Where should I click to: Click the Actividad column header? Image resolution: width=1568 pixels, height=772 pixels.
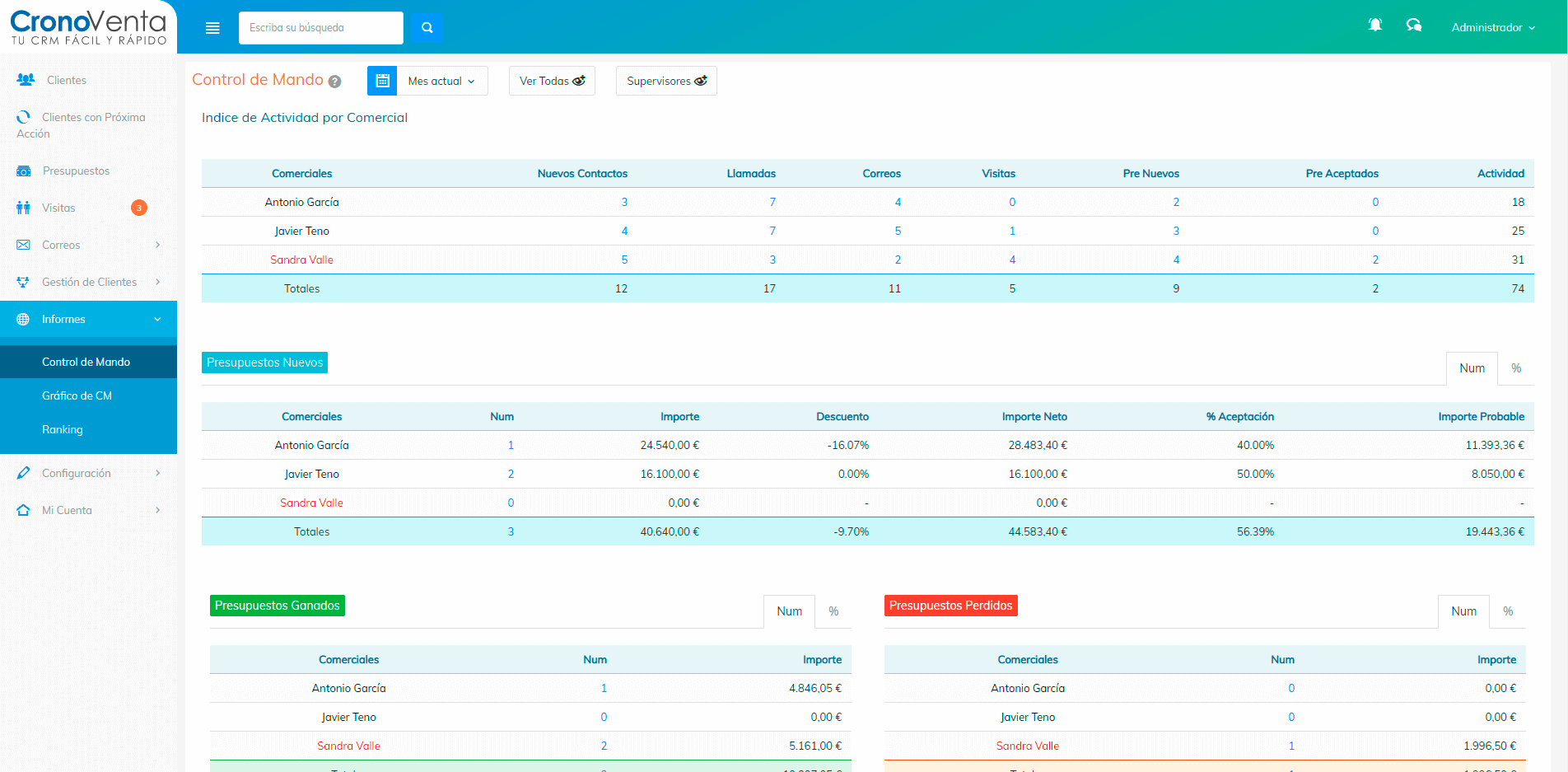[1500, 173]
